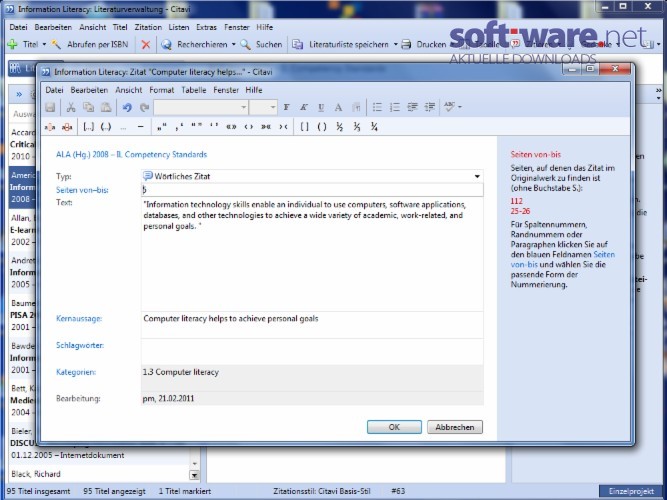
Task: Click the Redo arrow icon
Action: [x=144, y=107]
